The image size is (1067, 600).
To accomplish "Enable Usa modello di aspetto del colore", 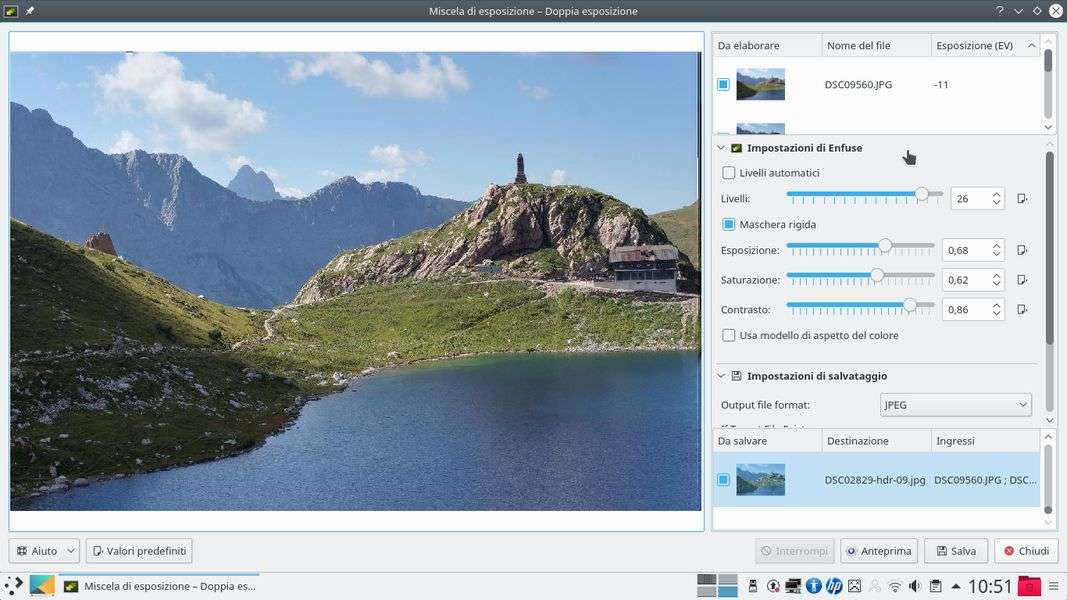I will tap(729, 336).
